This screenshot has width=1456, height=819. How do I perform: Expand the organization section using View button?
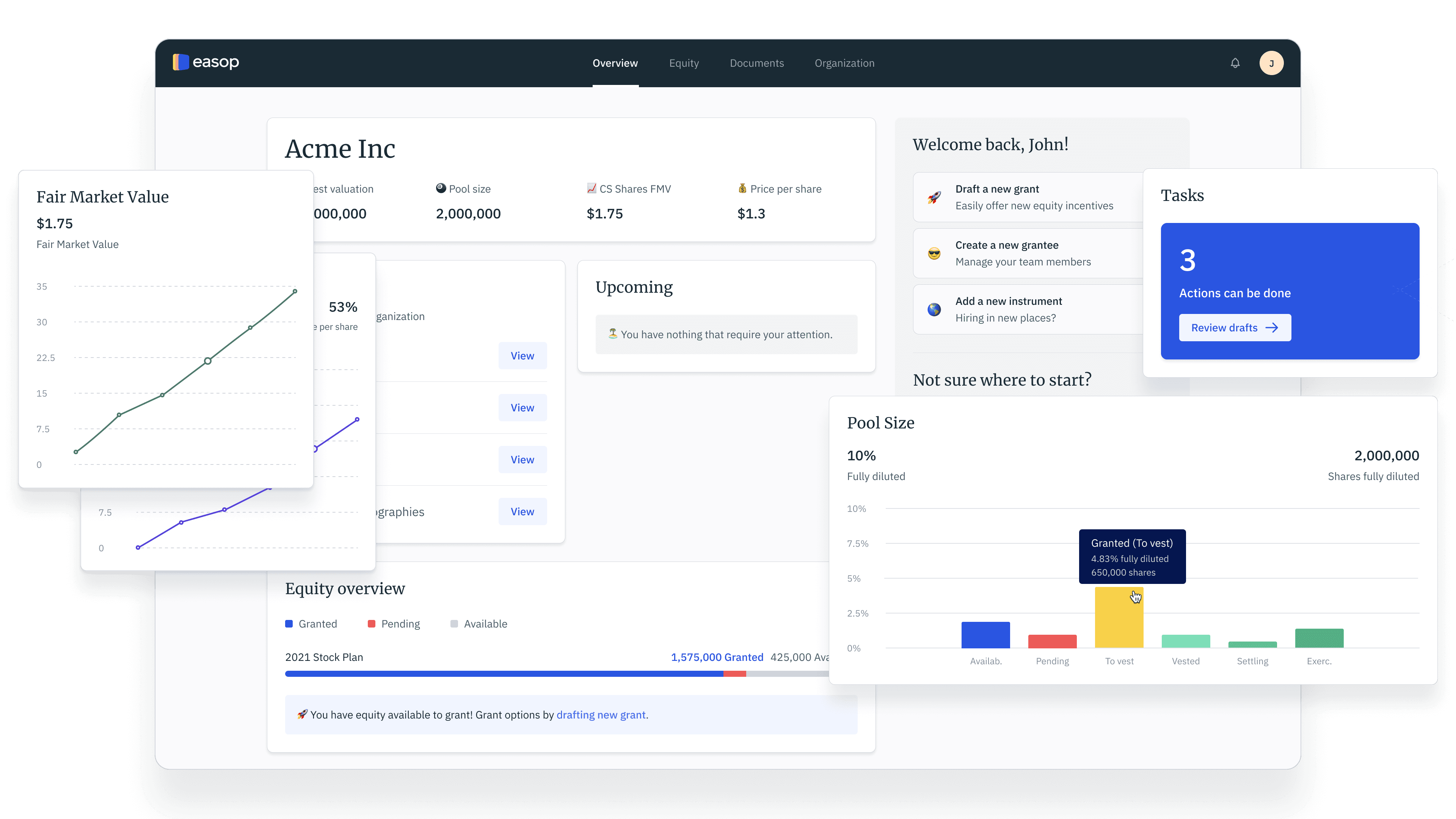pyautogui.click(x=522, y=355)
